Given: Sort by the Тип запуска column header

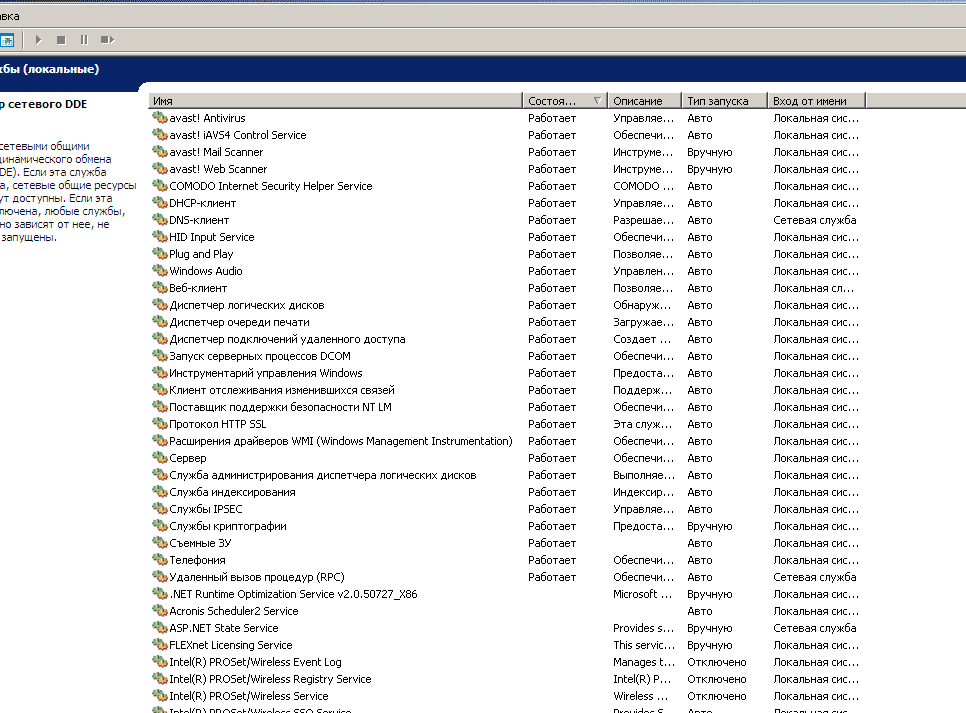Looking at the screenshot, I should pyautogui.click(x=724, y=101).
